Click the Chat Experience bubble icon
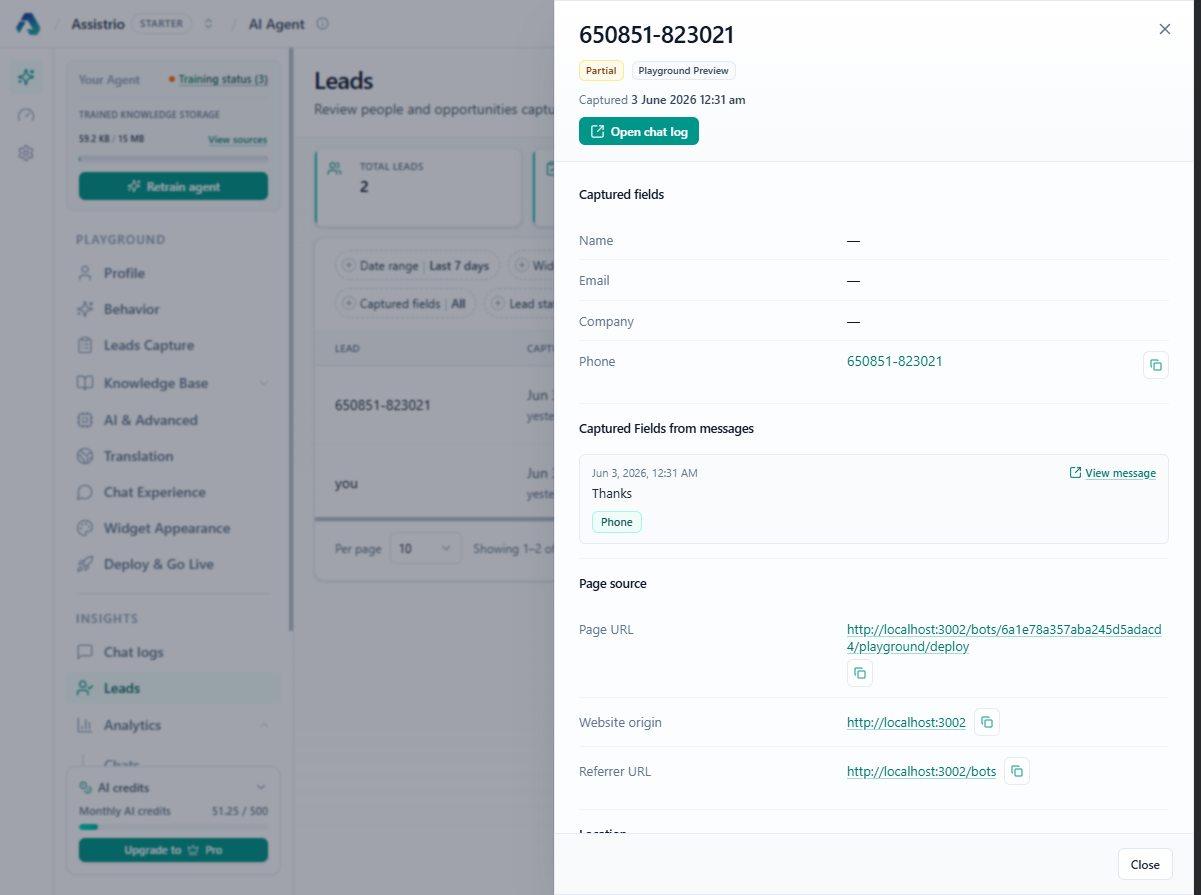This screenshot has width=1201, height=895. (85, 492)
